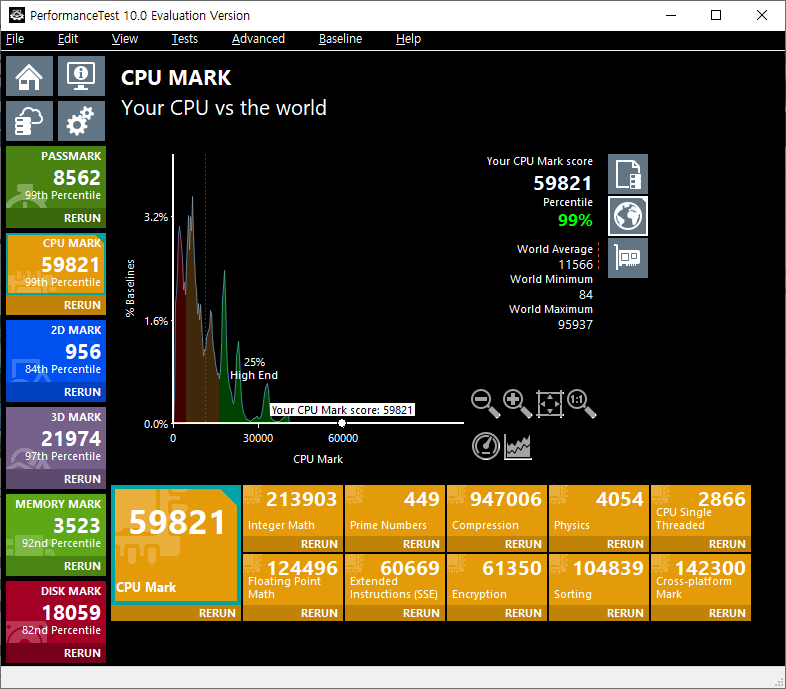Rerun the Cross-platform Mark test
This screenshot has width=786, height=689.
(x=727, y=613)
